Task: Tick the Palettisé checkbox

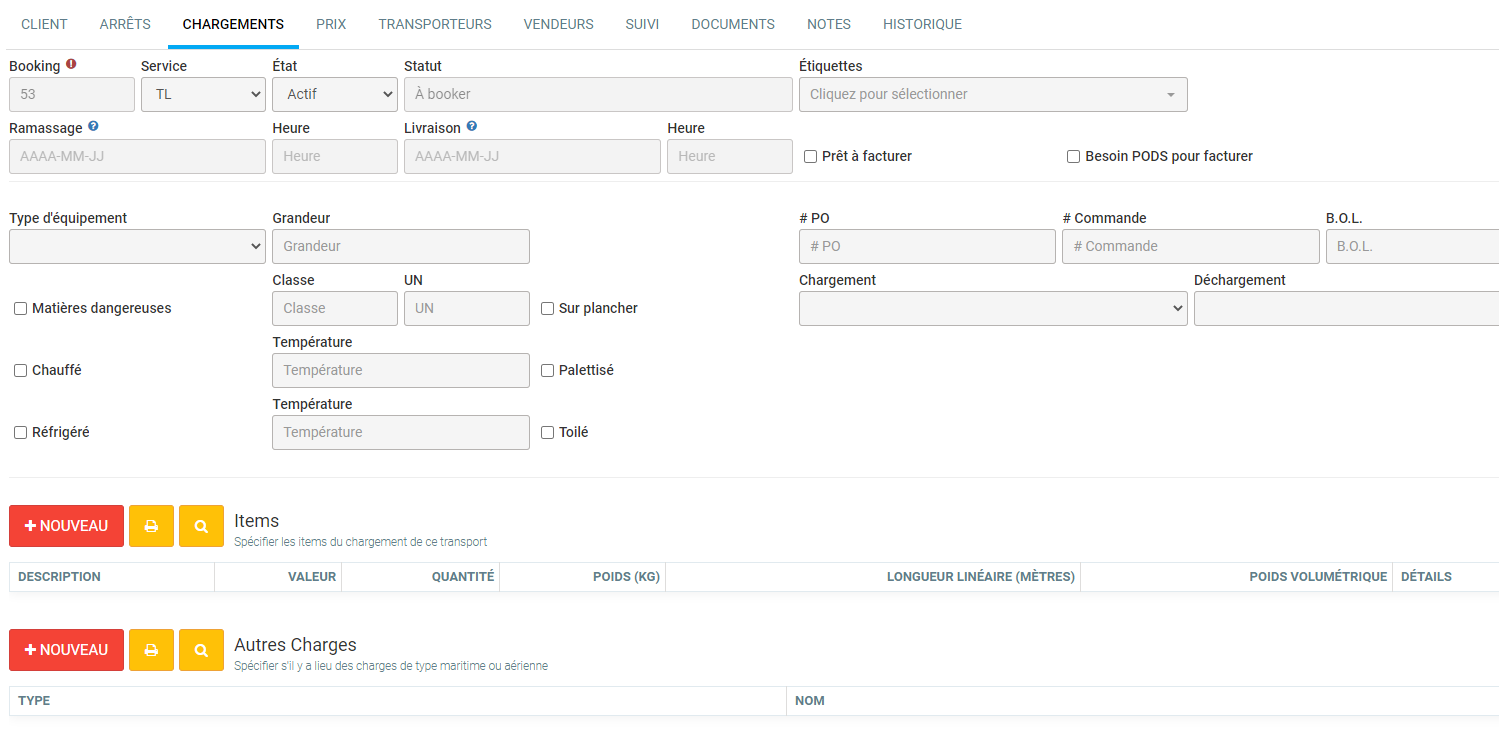Action: (548, 371)
